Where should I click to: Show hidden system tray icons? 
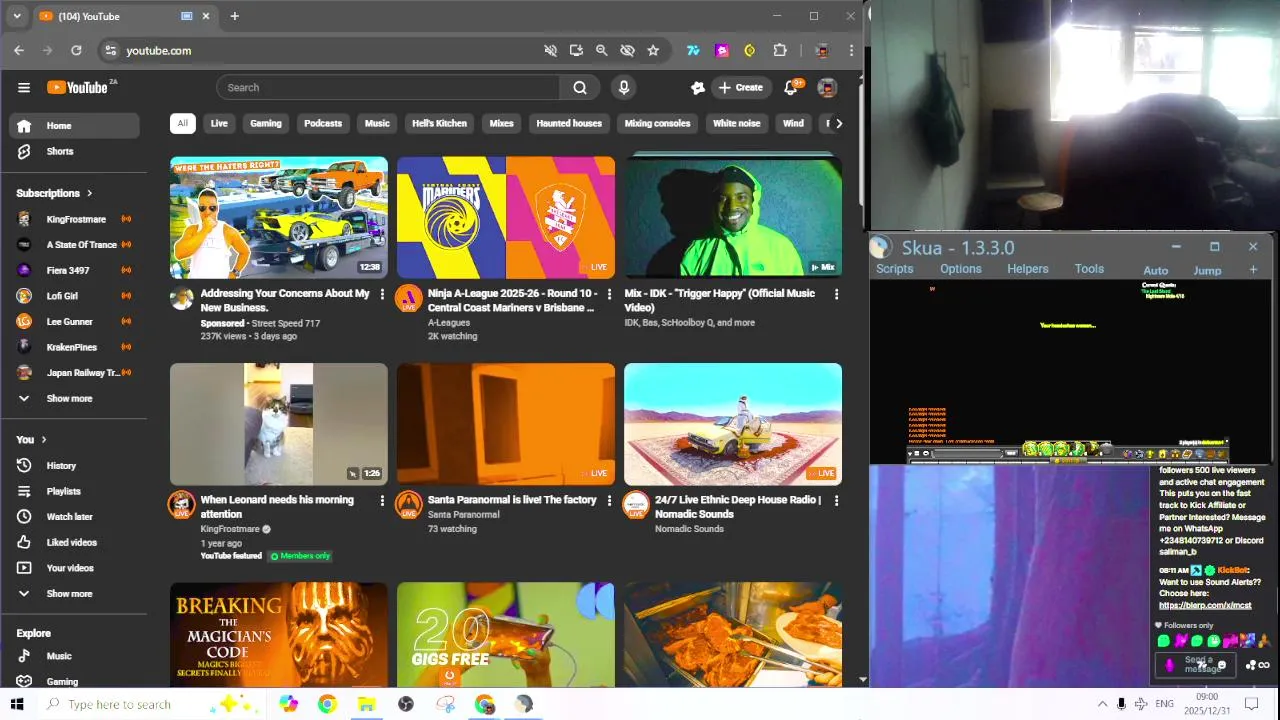click(x=1102, y=704)
